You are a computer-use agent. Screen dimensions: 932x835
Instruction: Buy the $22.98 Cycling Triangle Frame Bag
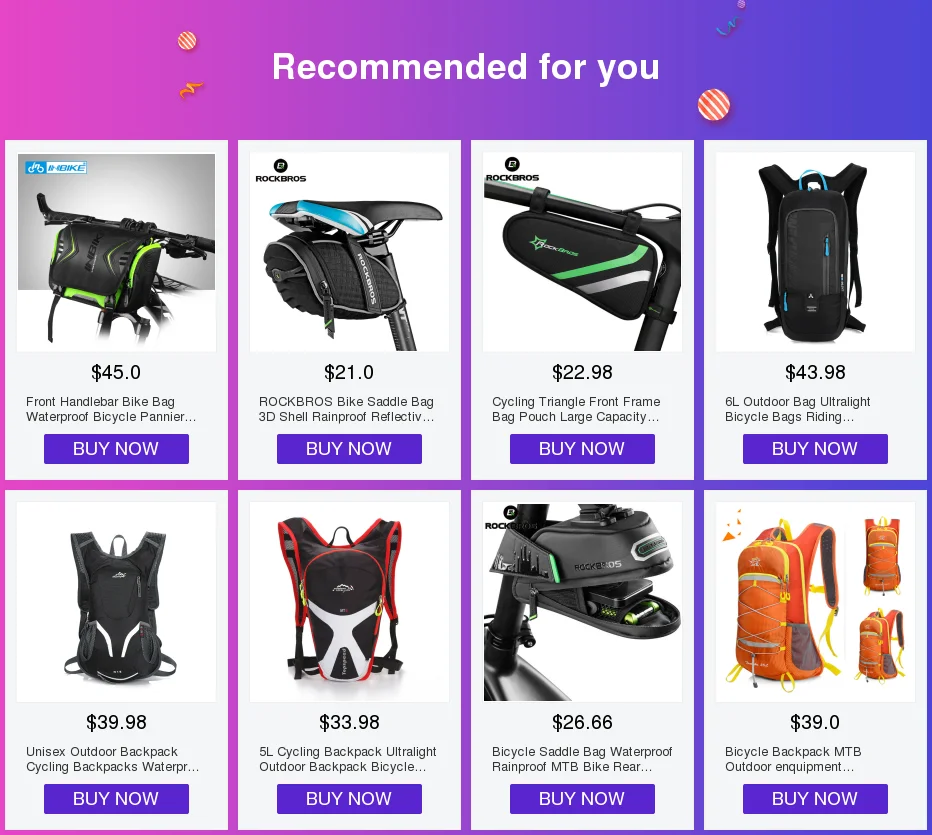click(582, 449)
